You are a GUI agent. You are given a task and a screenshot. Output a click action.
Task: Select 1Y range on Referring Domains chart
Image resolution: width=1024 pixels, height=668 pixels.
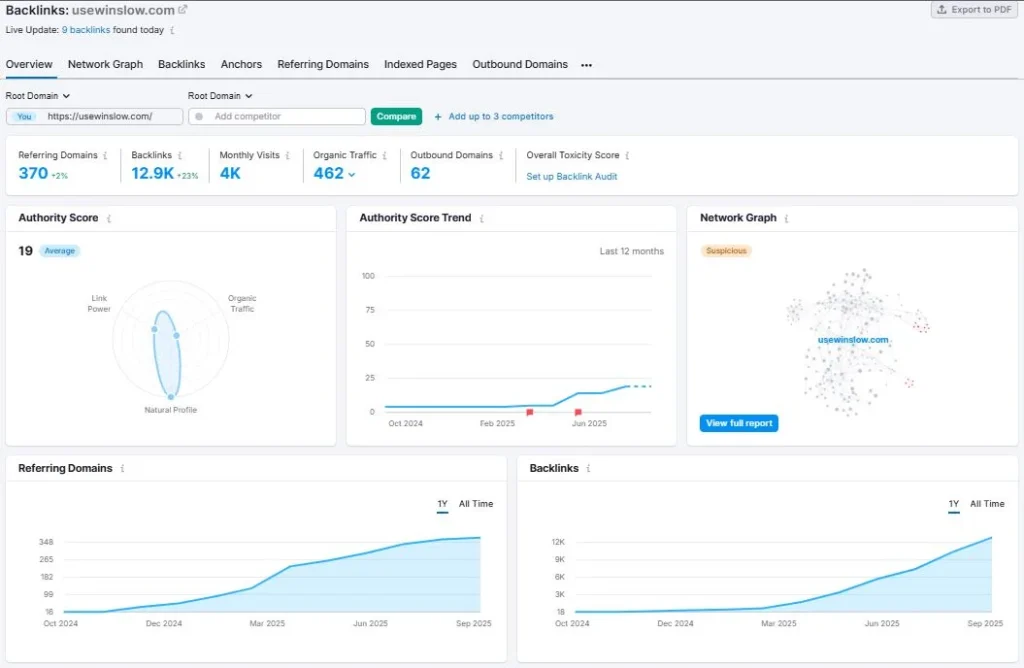442,504
